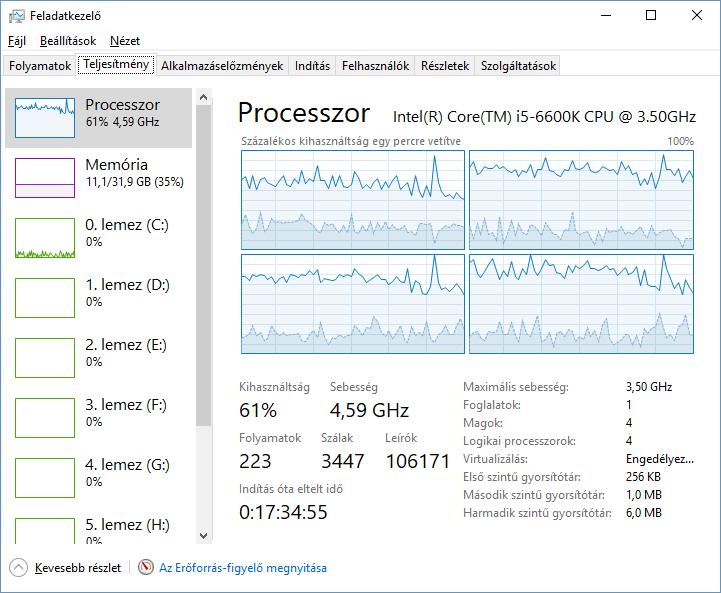Open the Fájl menu
The height and width of the screenshot is (593, 721).
click(x=17, y=41)
